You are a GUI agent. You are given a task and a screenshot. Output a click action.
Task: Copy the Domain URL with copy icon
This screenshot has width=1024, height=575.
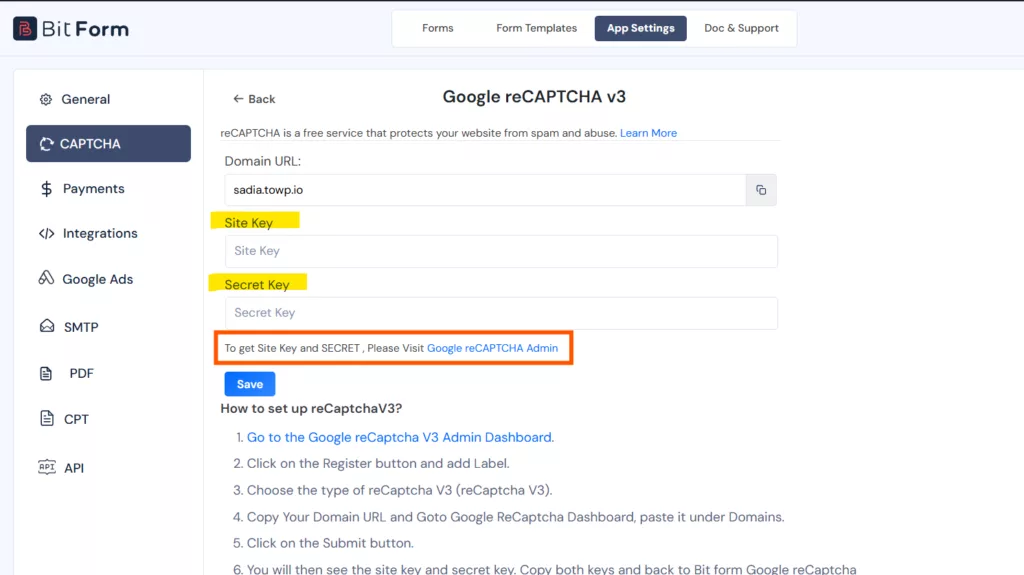coord(761,190)
